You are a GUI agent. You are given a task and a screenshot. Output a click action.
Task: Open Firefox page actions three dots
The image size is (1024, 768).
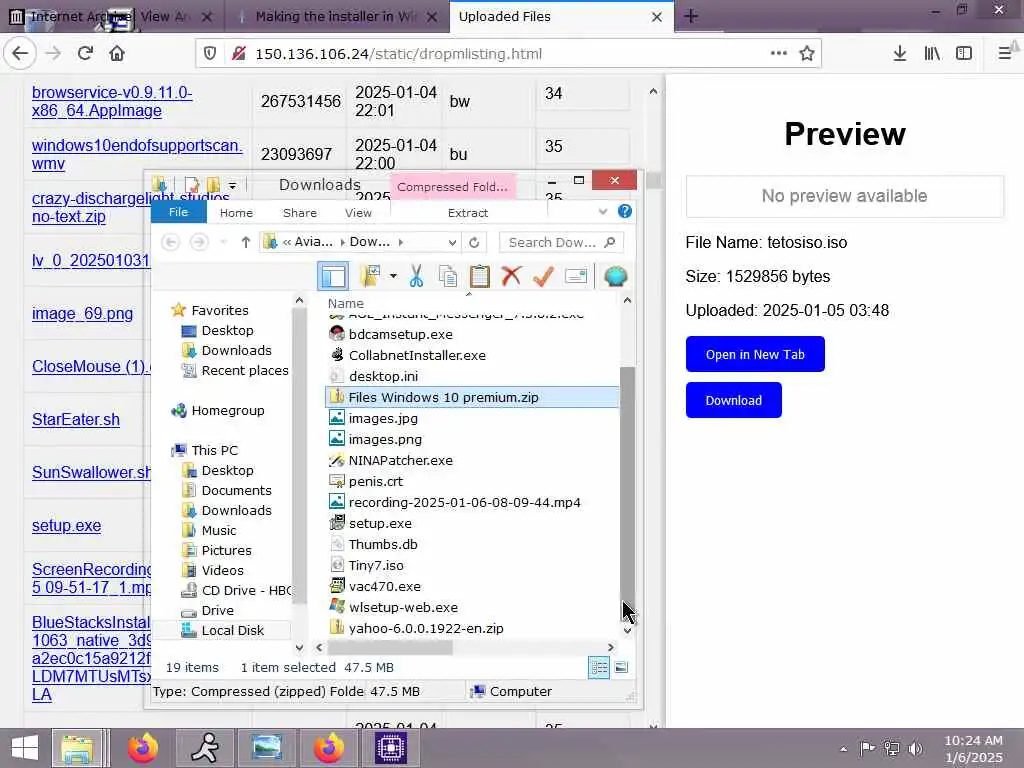(778, 54)
